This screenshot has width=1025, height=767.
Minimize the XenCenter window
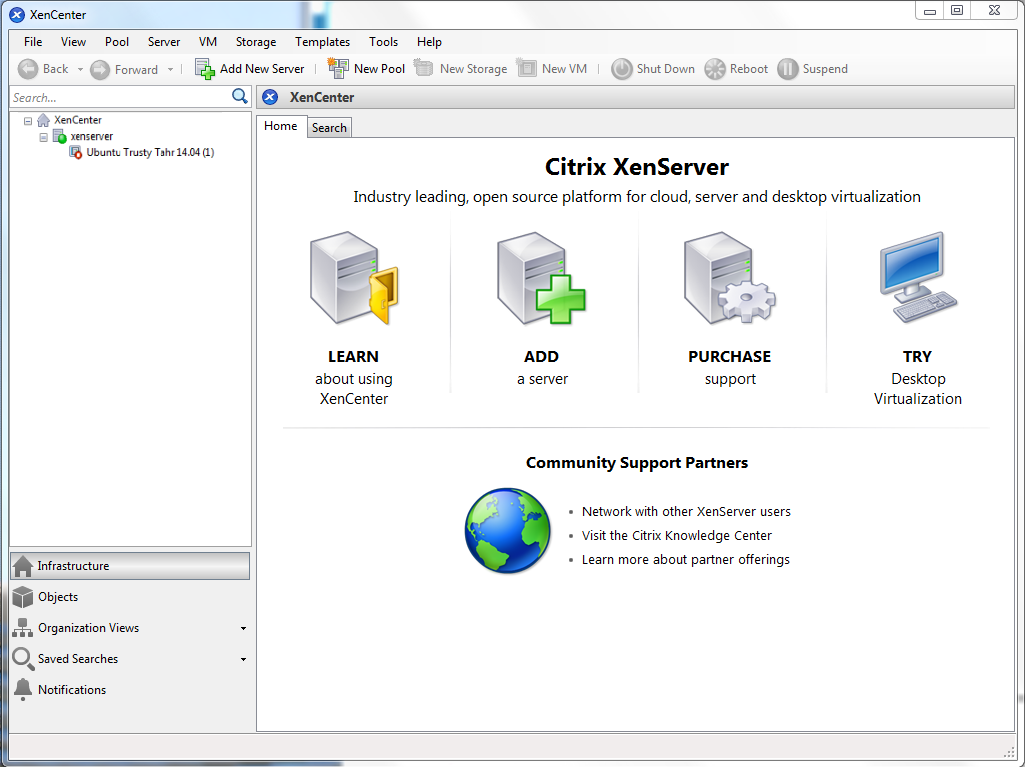[930, 10]
